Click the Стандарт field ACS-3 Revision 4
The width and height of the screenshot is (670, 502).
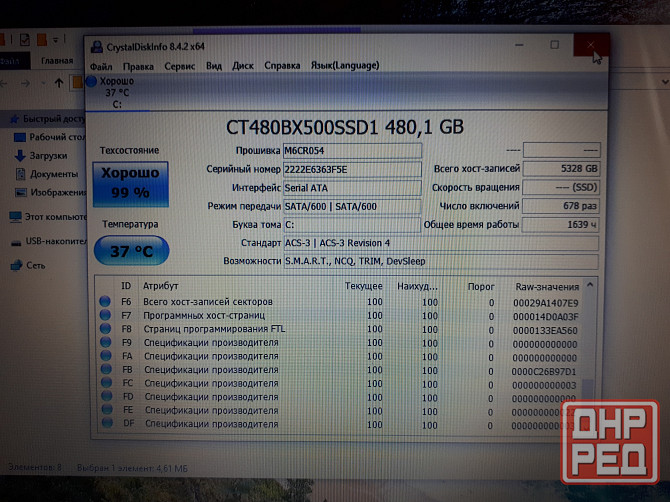441,243
